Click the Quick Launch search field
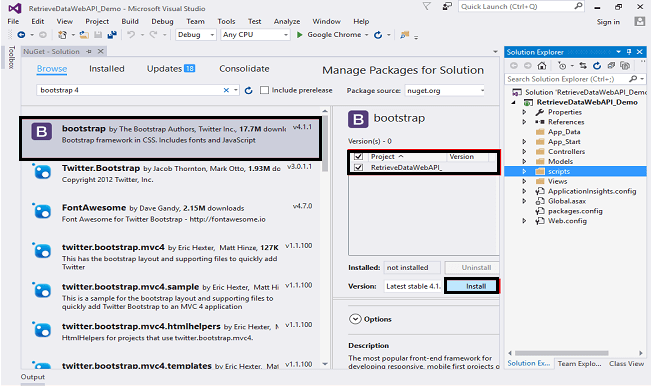 click(x=521, y=7)
